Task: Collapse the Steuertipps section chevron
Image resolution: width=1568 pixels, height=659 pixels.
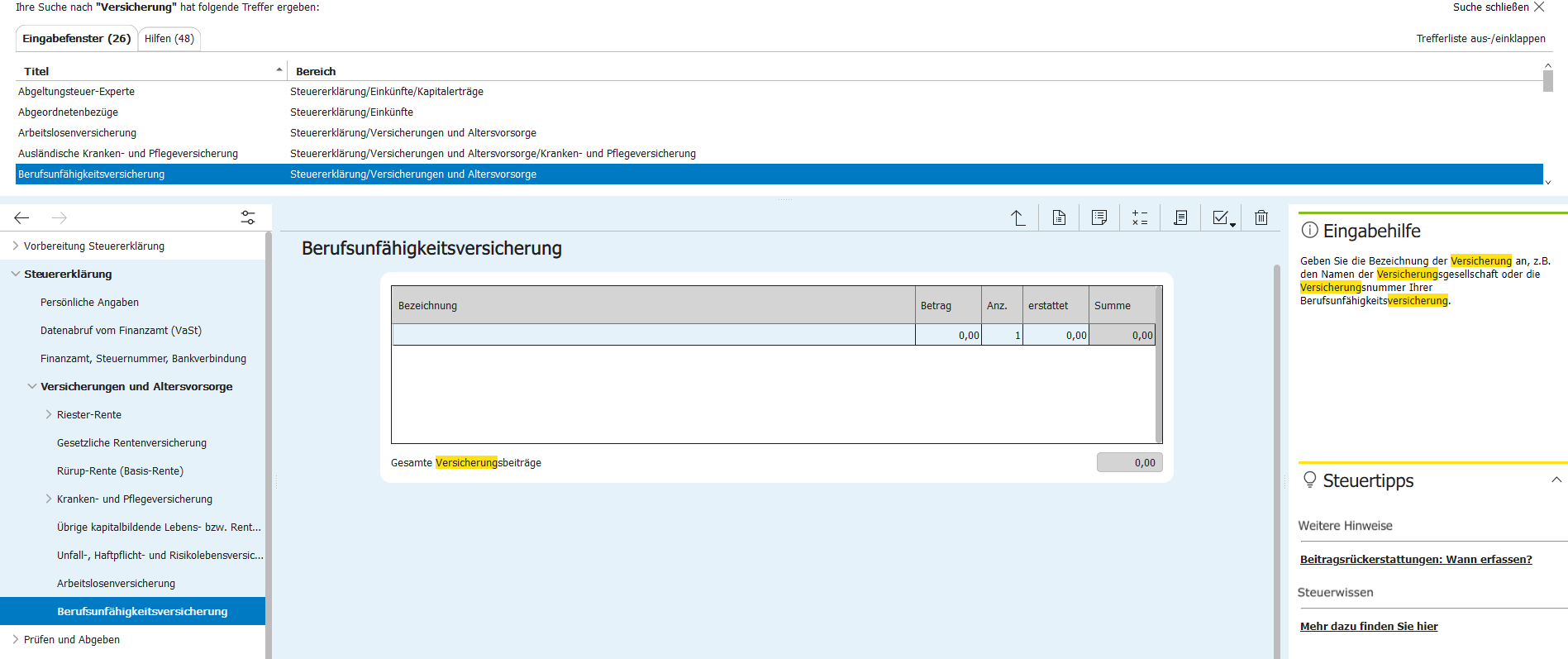Action: (1556, 480)
